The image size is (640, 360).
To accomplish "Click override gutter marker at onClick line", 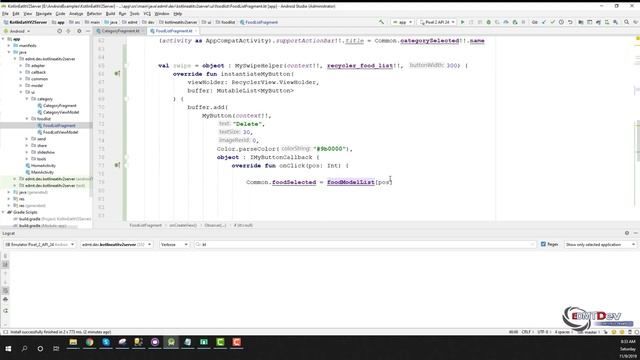I will [117, 165].
